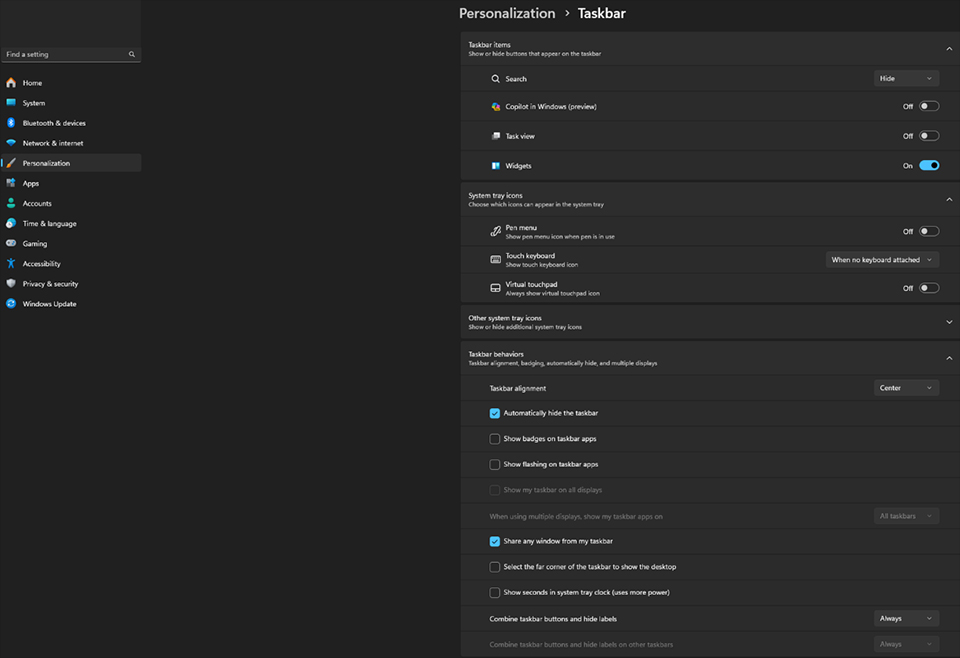Disable the Widgets toggle

point(930,165)
